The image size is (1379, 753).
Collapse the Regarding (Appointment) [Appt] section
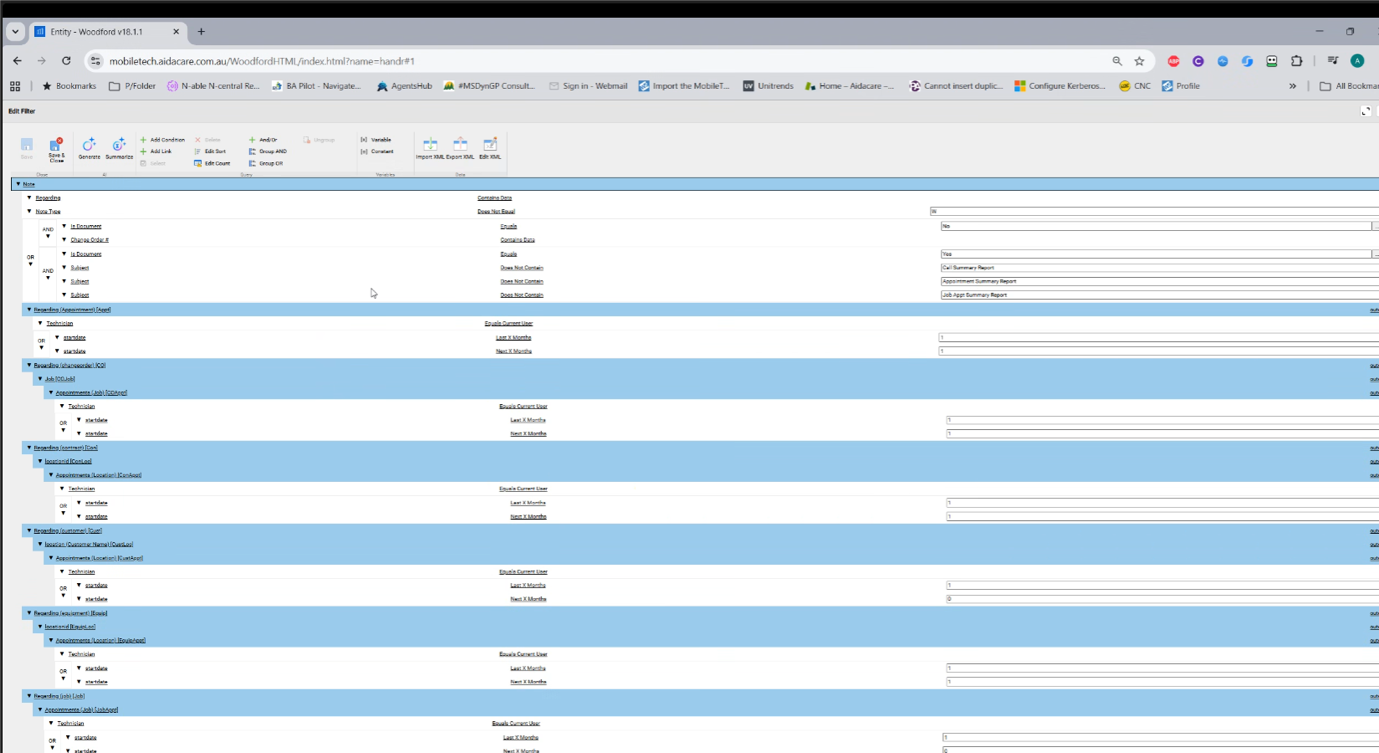click(29, 310)
